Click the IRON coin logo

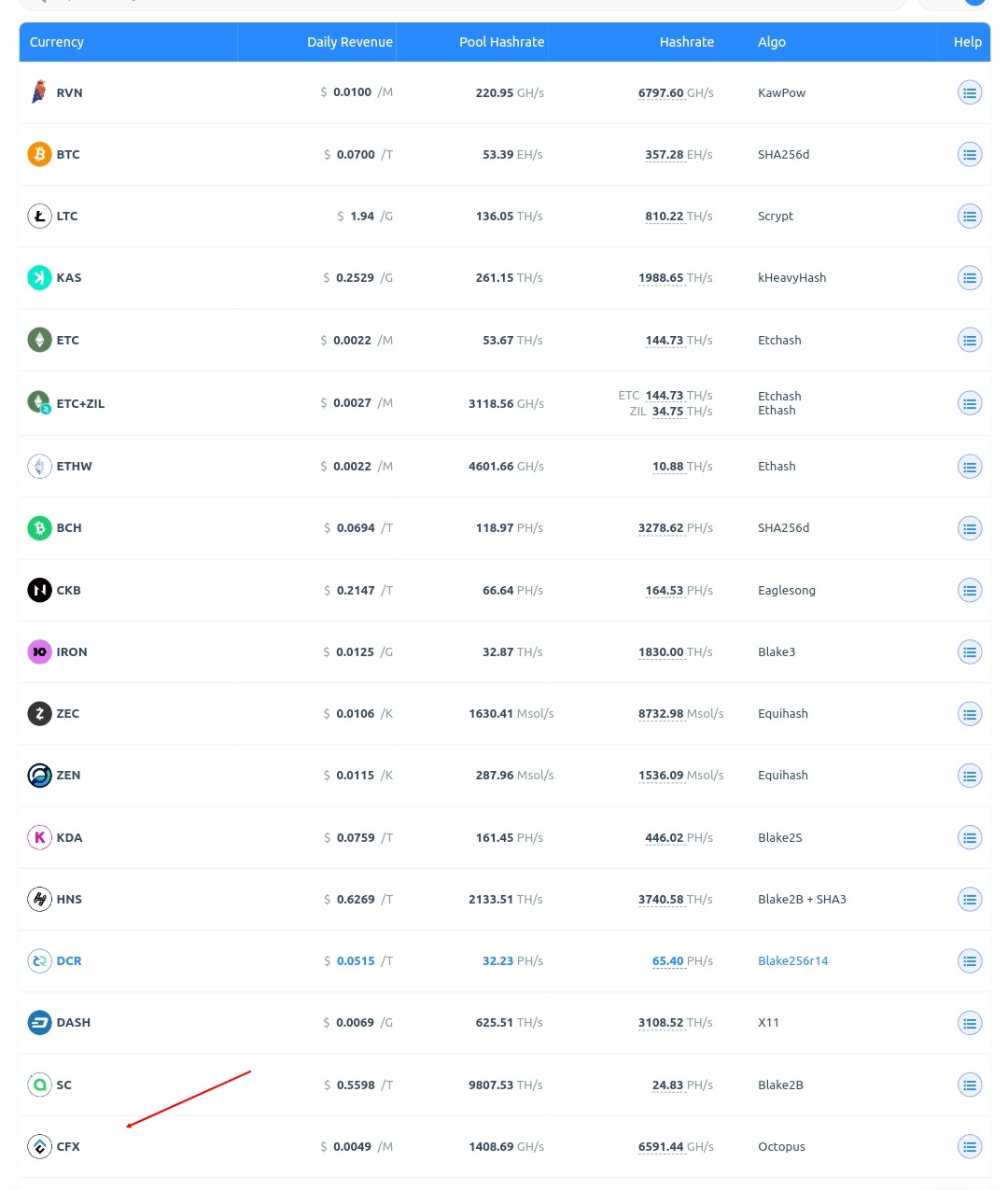(x=39, y=651)
